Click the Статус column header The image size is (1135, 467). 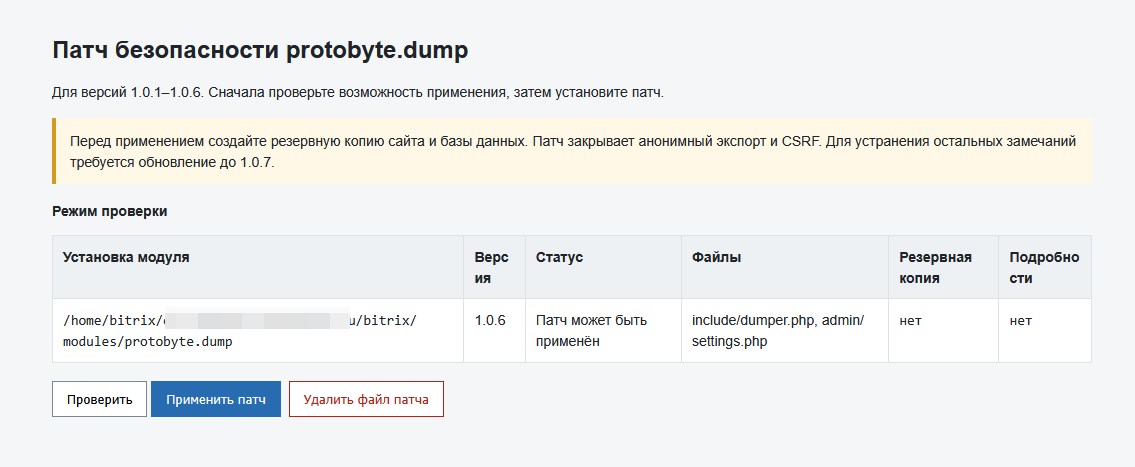click(x=604, y=267)
